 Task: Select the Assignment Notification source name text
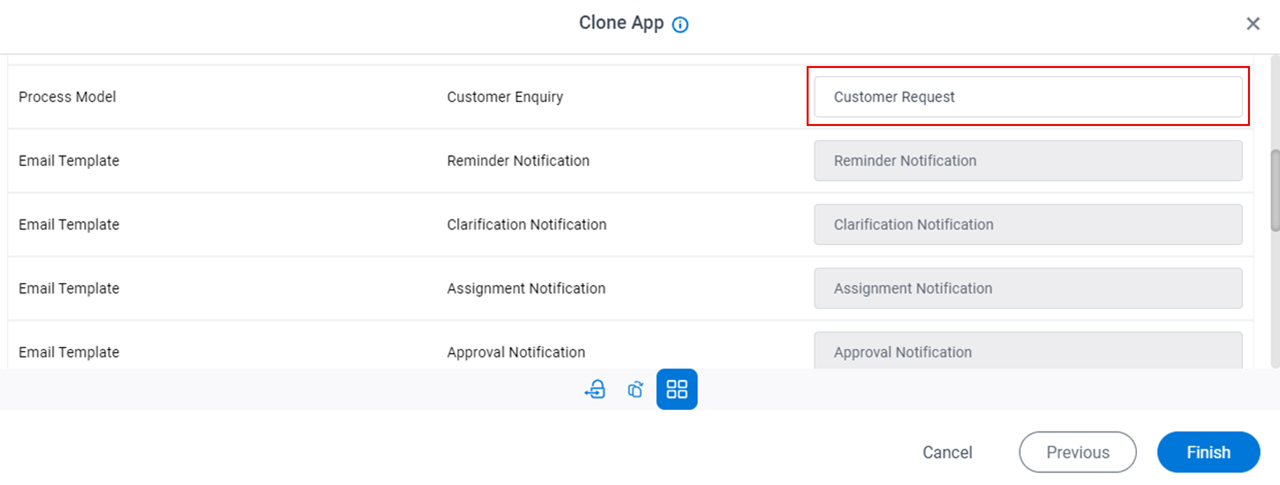point(526,289)
